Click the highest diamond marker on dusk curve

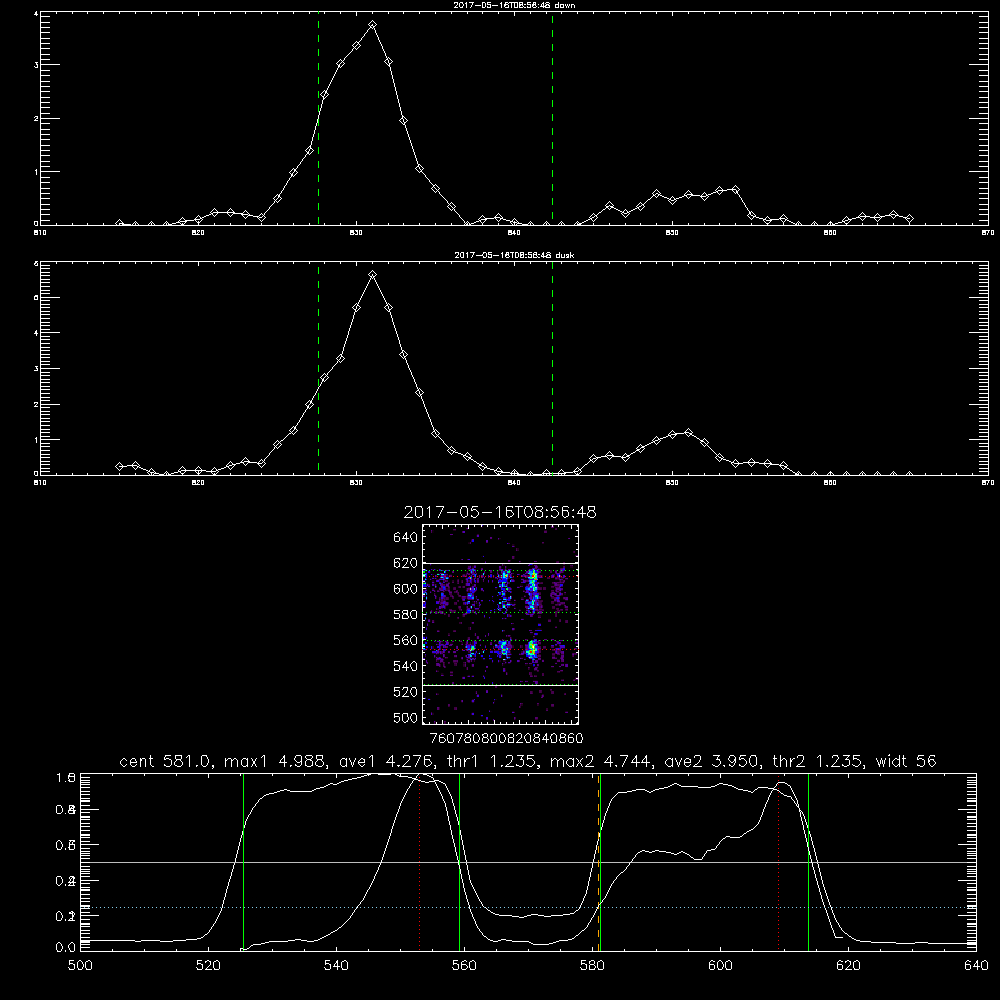tap(372, 275)
